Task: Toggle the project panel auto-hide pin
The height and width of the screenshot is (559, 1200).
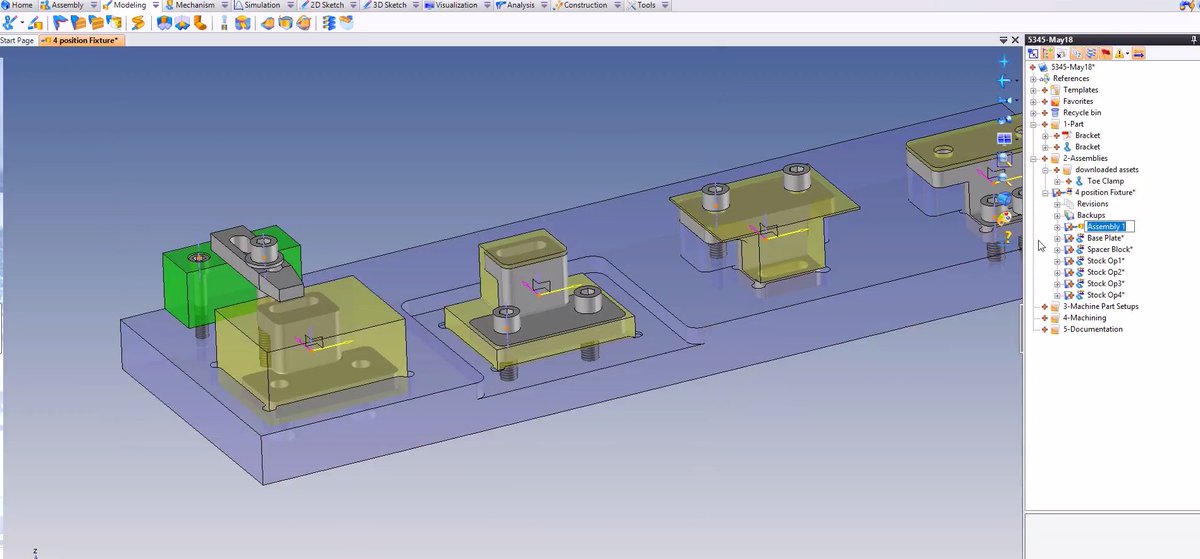Action: pyautogui.click(x=1194, y=40)
